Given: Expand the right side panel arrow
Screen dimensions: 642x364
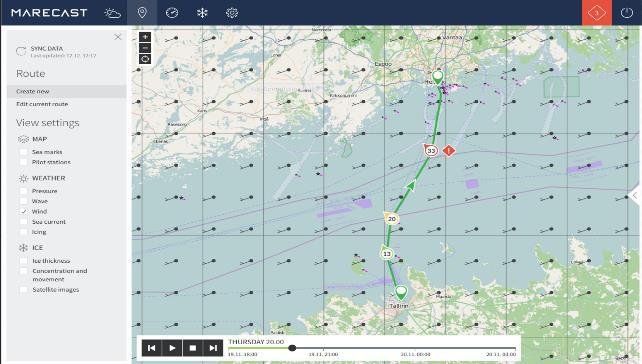Looking at the screenshot, I should tap(635, 196).
